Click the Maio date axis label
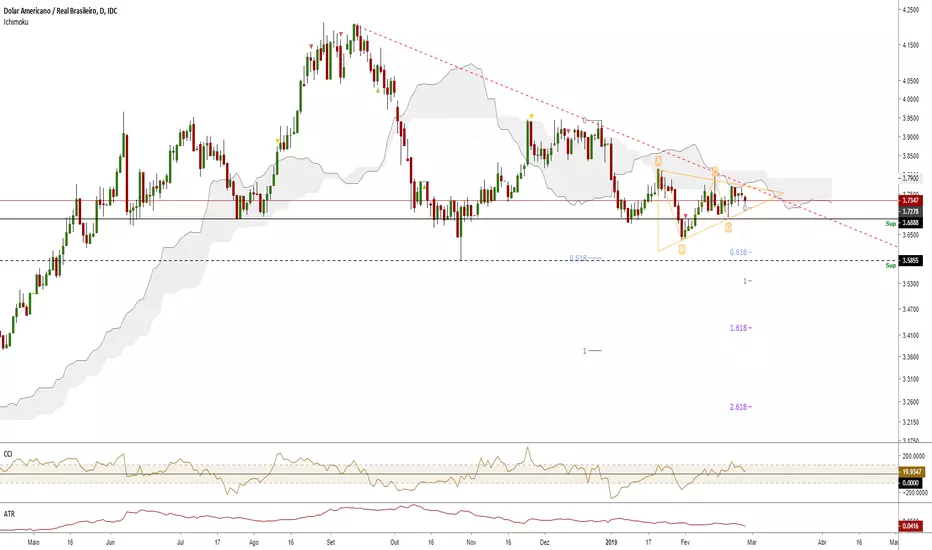Image resolution: width=932 pixels, height=550 pixels. (34, 543)
